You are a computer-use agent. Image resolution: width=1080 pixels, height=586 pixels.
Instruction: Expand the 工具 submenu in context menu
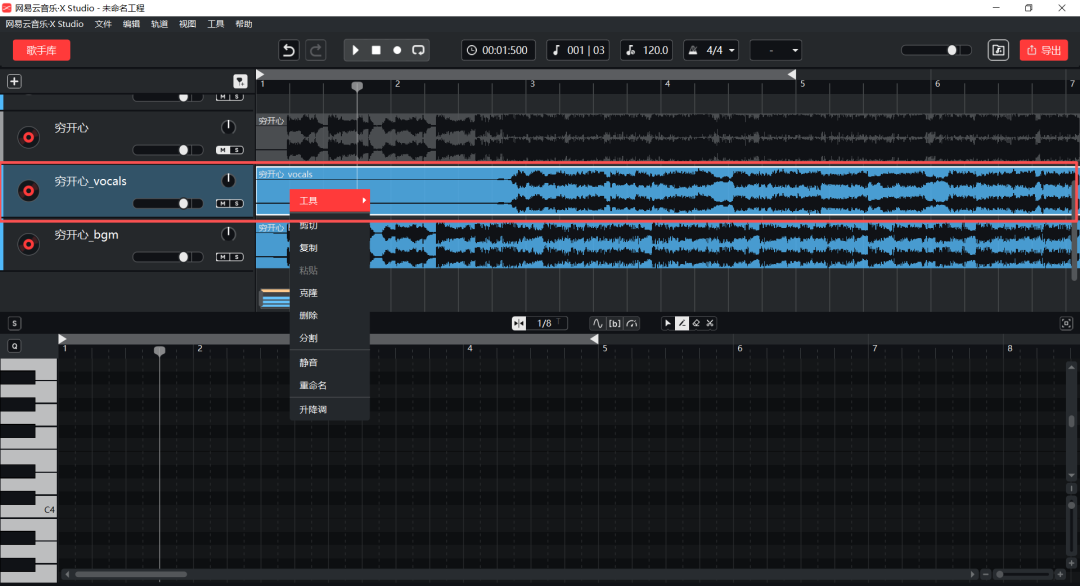(x=330, y=201)
